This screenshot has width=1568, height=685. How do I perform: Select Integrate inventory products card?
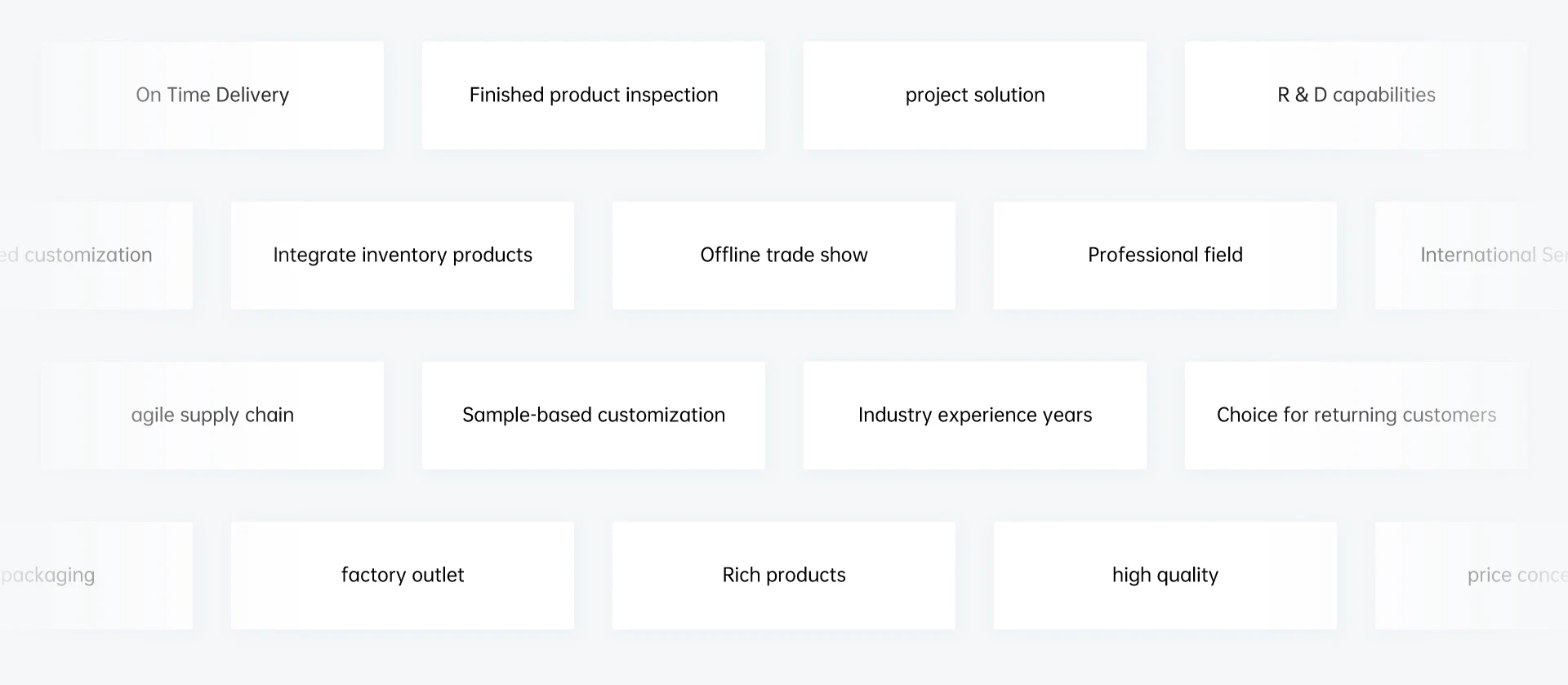click(x=403, y=256)
